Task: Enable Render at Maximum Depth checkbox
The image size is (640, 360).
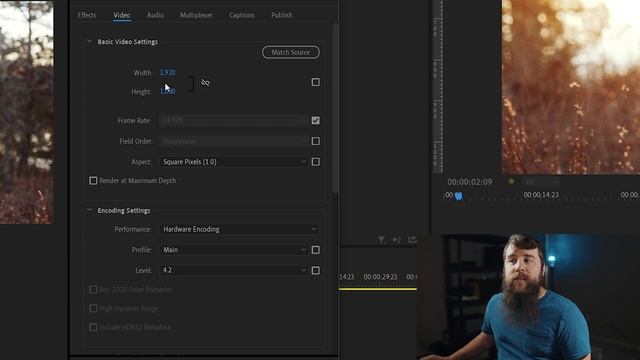Action: pos(93,180)
